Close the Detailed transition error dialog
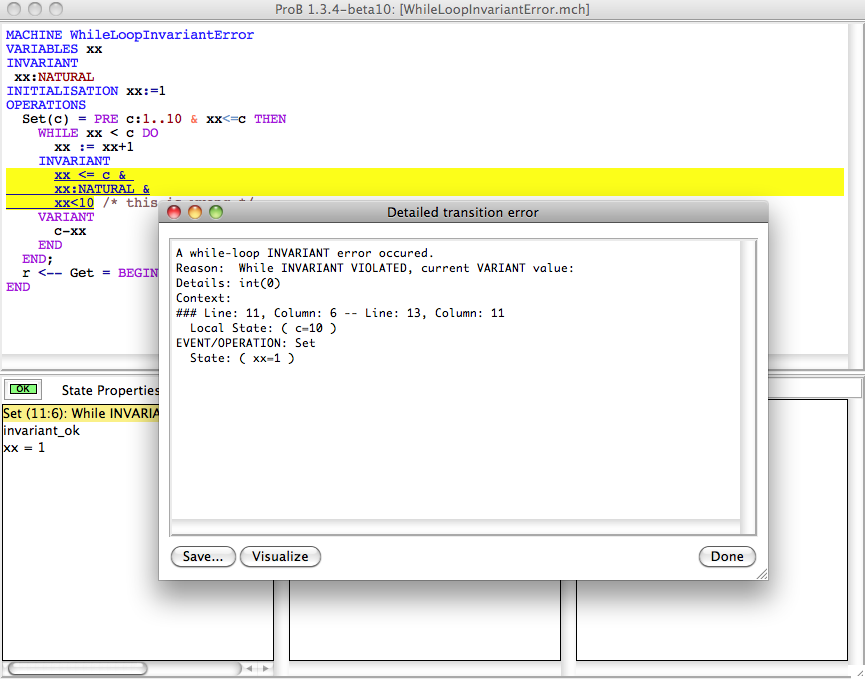Viewport: 865px width, 680px height. pos(174,212)
